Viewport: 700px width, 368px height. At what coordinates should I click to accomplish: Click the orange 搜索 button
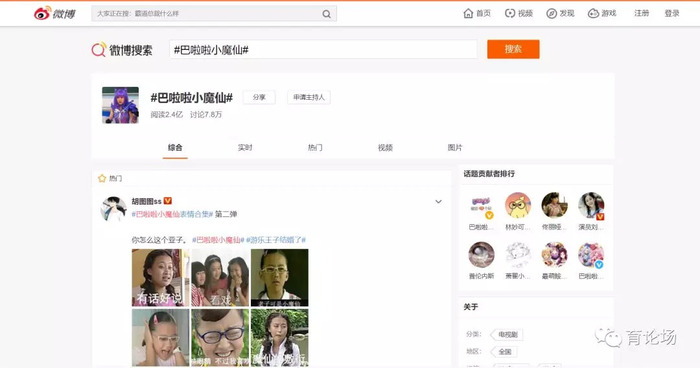click(x=513, y=49)
